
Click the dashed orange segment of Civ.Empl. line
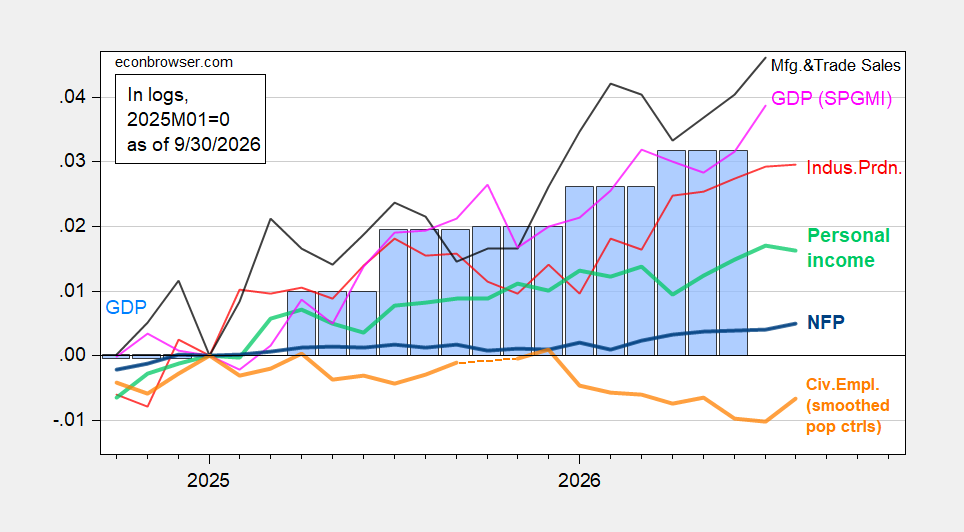(x=488, y=360)
